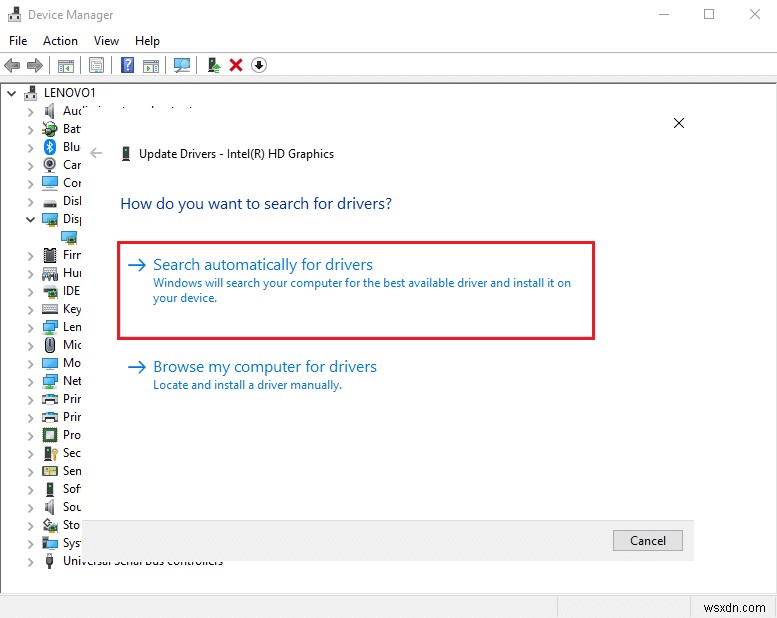Expand the Network adapters category

[31, 382]
